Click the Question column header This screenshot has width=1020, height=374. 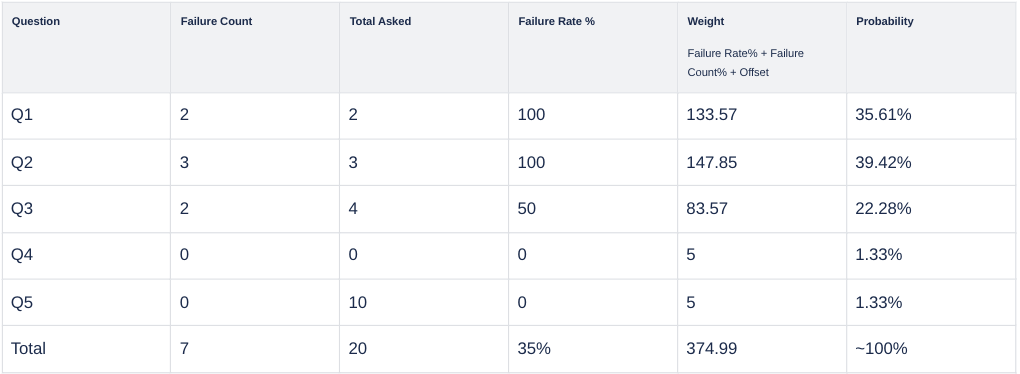click(x=36, y=21)
